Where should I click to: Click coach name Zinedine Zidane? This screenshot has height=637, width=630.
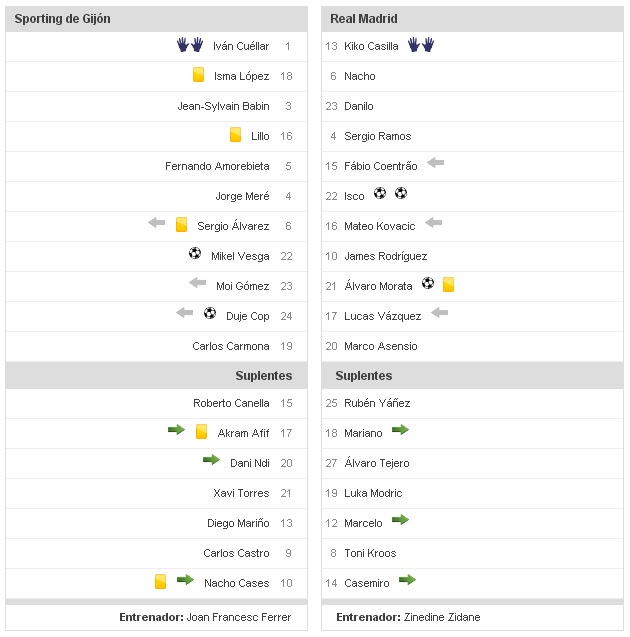(x=441, y=617)
